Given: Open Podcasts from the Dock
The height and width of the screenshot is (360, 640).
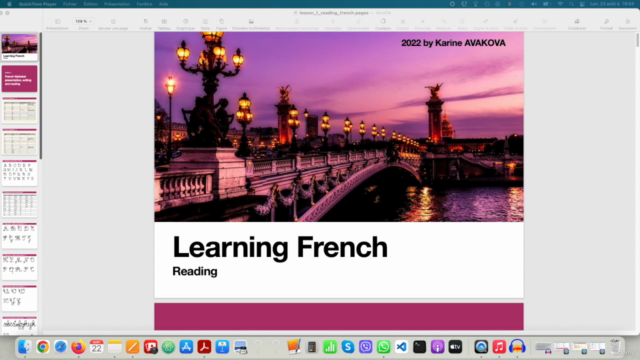Looking at the screenshot, I should pyautogui.click(x=438, y=347).
